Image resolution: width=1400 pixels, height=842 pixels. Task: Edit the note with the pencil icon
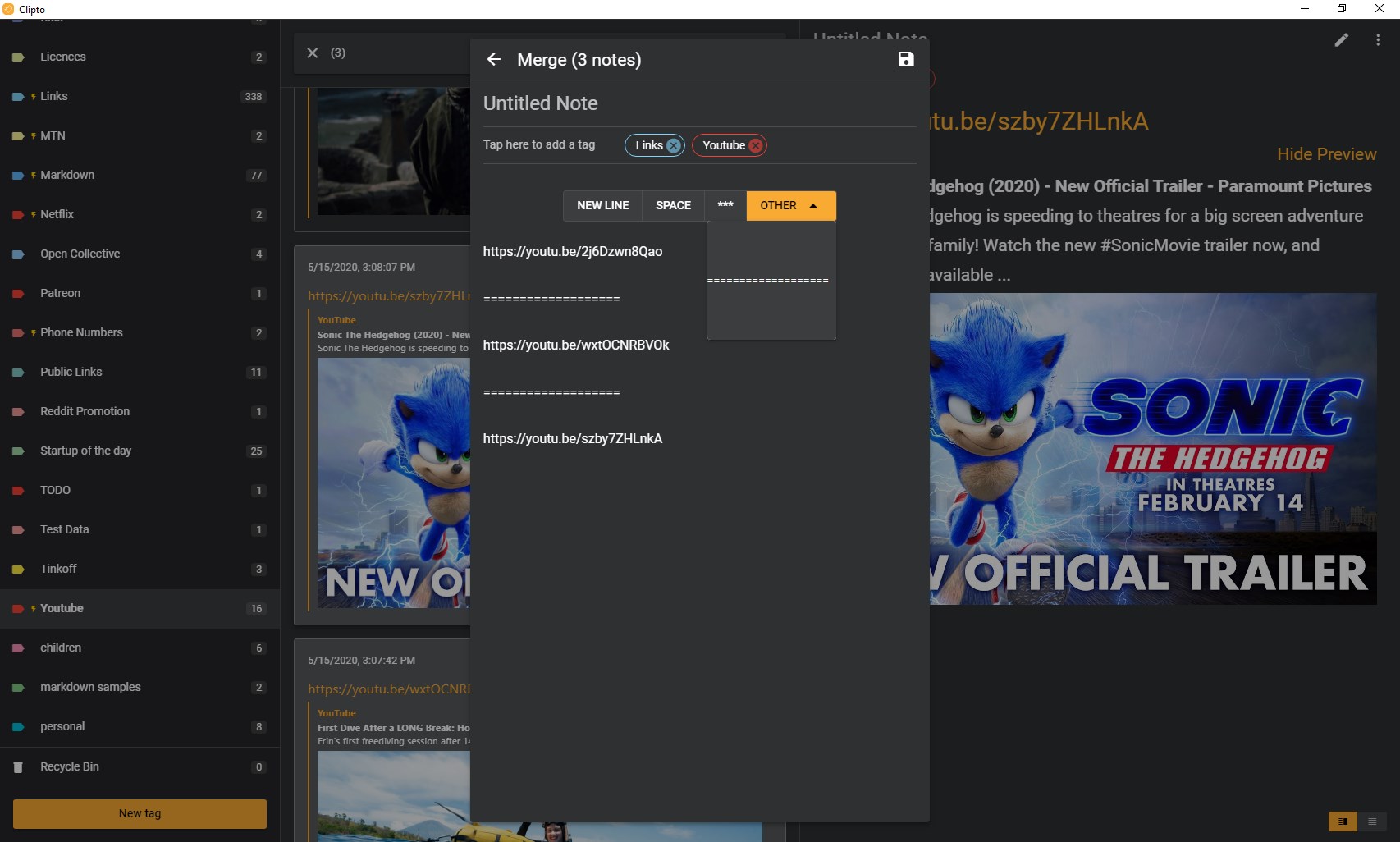[x=1342, y=39]
